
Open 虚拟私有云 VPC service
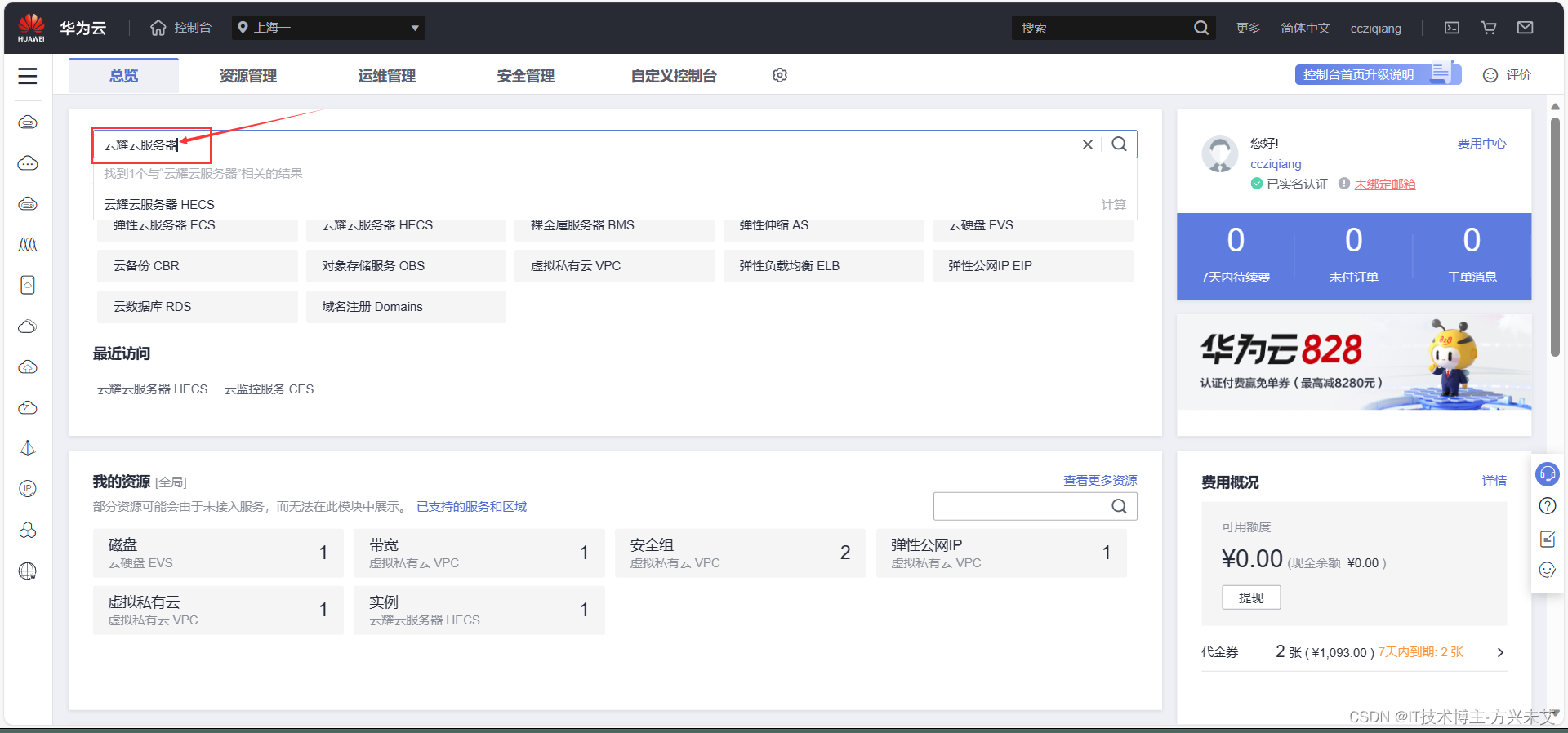point(615,266)
